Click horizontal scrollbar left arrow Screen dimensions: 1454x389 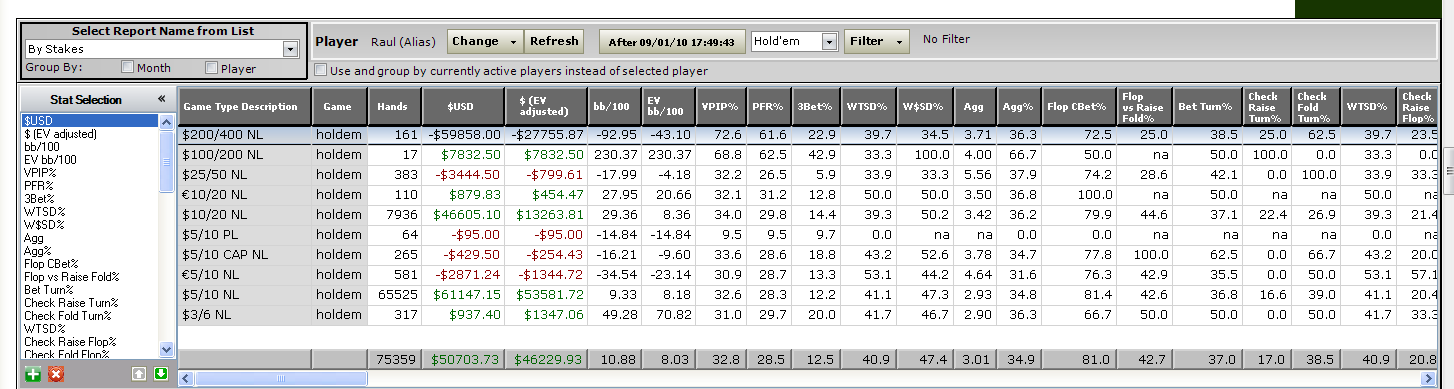pyautogui.click(x=186, y=379)
